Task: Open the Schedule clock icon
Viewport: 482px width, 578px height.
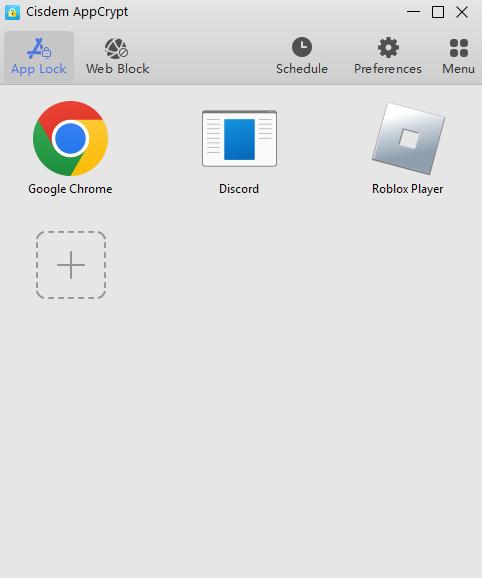Action: tap(302, 47)
